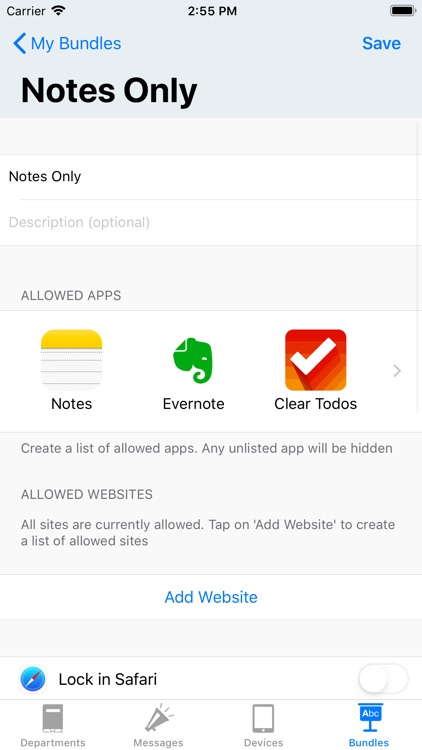Click the Safari compass icon

[33, 679]
